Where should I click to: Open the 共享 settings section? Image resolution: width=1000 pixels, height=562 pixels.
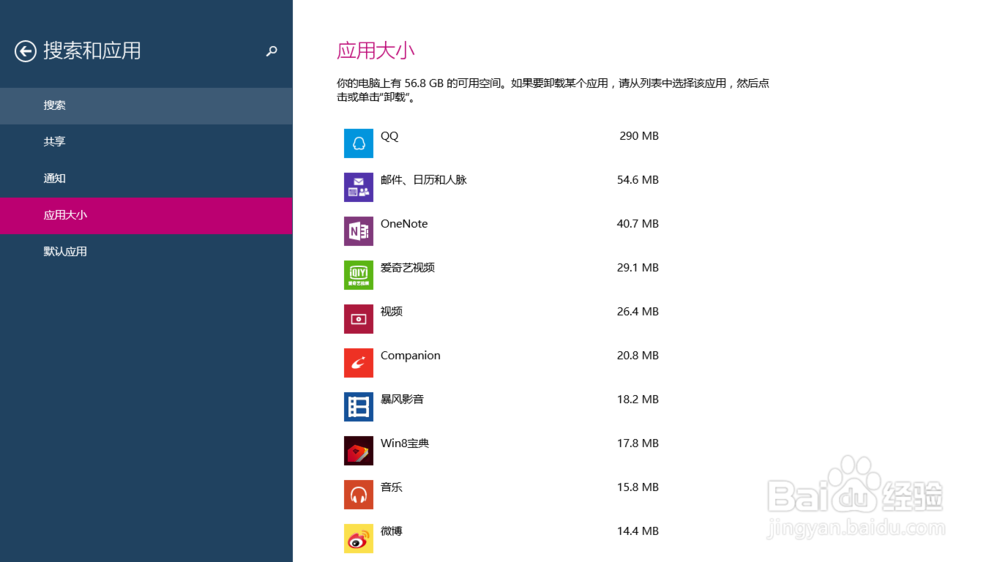point(146,142)
